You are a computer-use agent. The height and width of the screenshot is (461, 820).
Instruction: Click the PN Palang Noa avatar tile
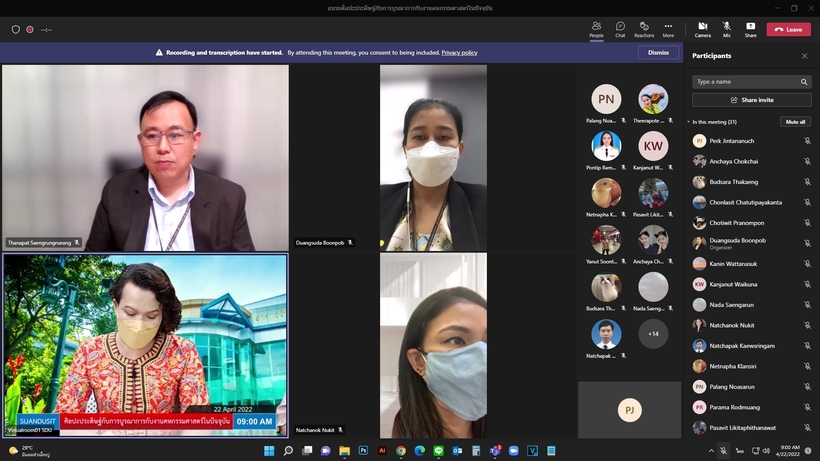(606, 99)
